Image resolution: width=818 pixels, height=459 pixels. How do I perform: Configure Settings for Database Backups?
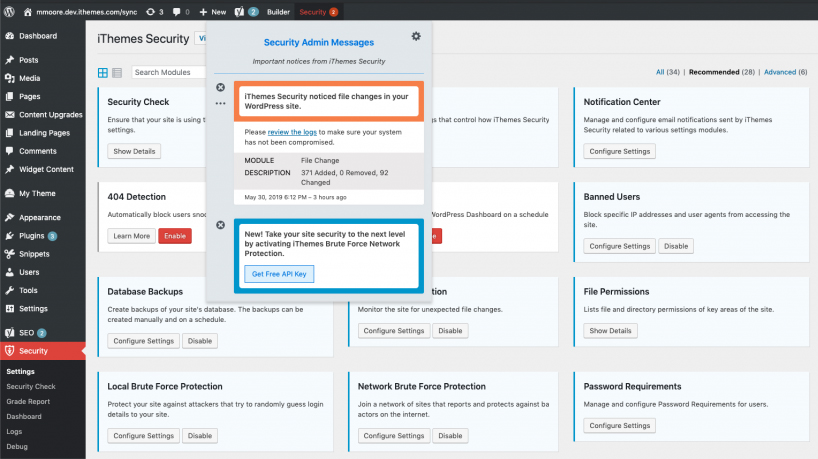point(143,341)
